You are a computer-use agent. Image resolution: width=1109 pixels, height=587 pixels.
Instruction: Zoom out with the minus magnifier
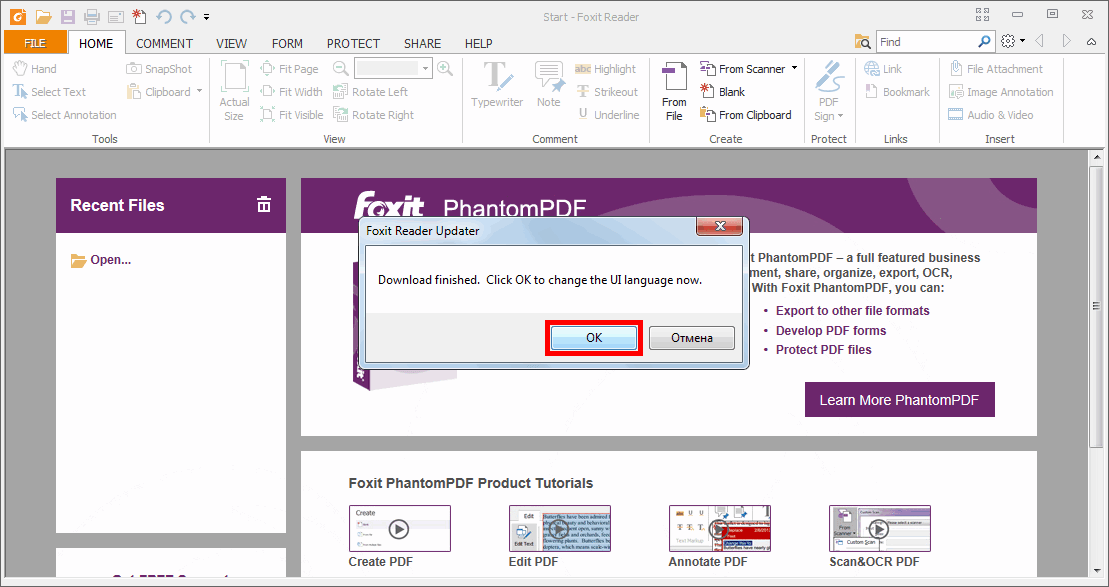point(341,69)
